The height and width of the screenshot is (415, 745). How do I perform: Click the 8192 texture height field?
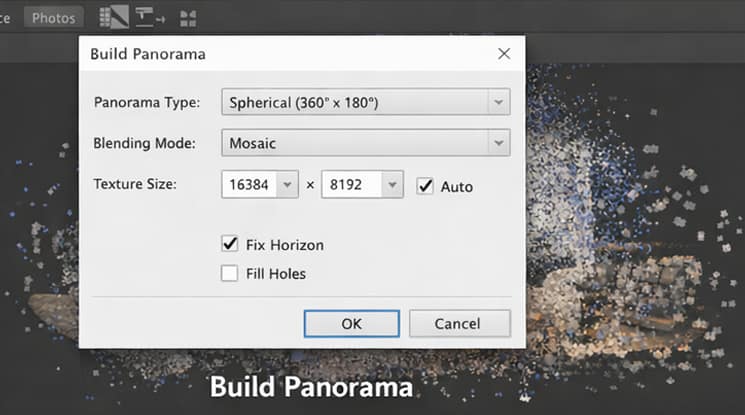tap(351, 185)
